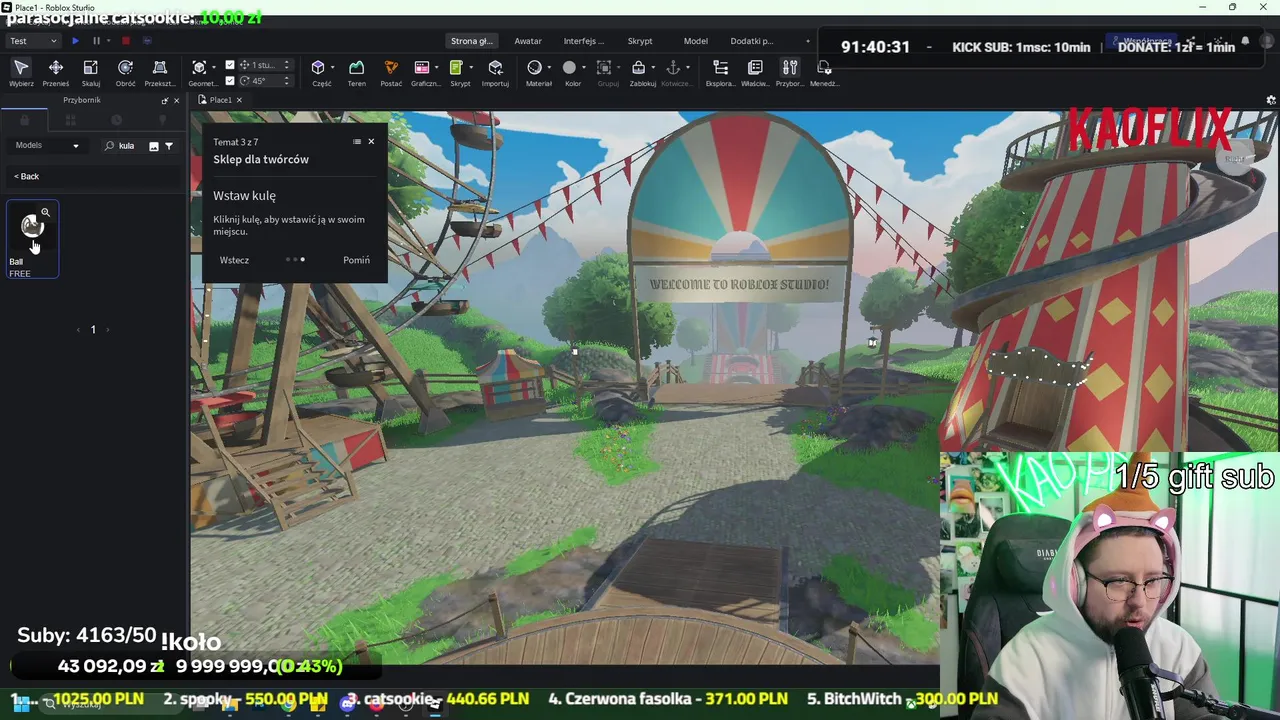
Task: Go back with the < Back link
Action: pos(27,177)
